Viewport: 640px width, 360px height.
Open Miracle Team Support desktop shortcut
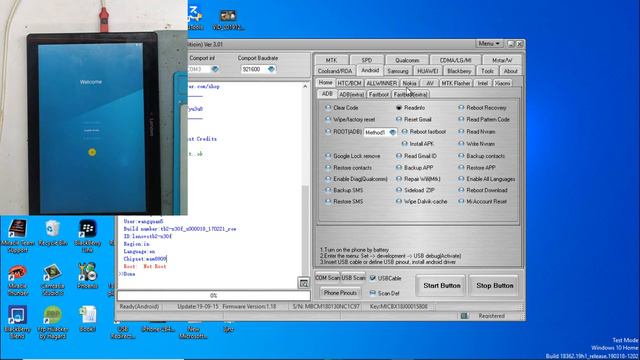17,236
